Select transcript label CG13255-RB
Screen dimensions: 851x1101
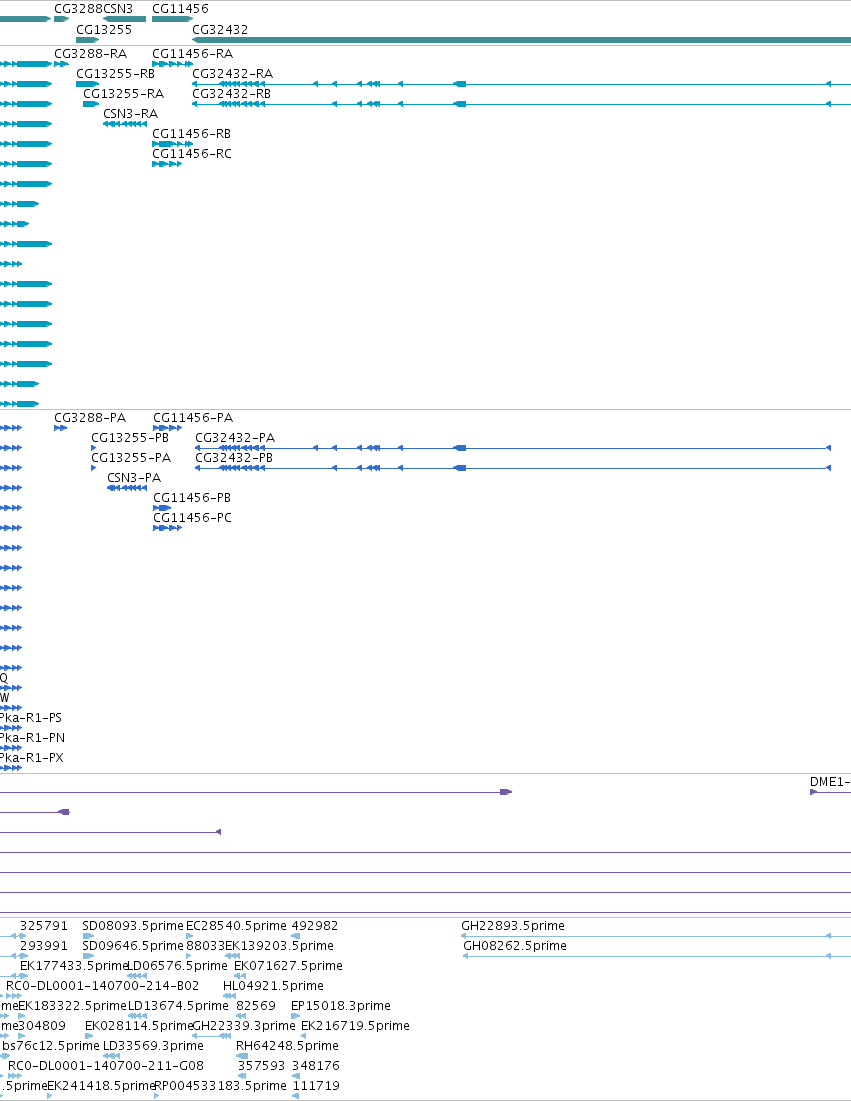pos(115,74)
